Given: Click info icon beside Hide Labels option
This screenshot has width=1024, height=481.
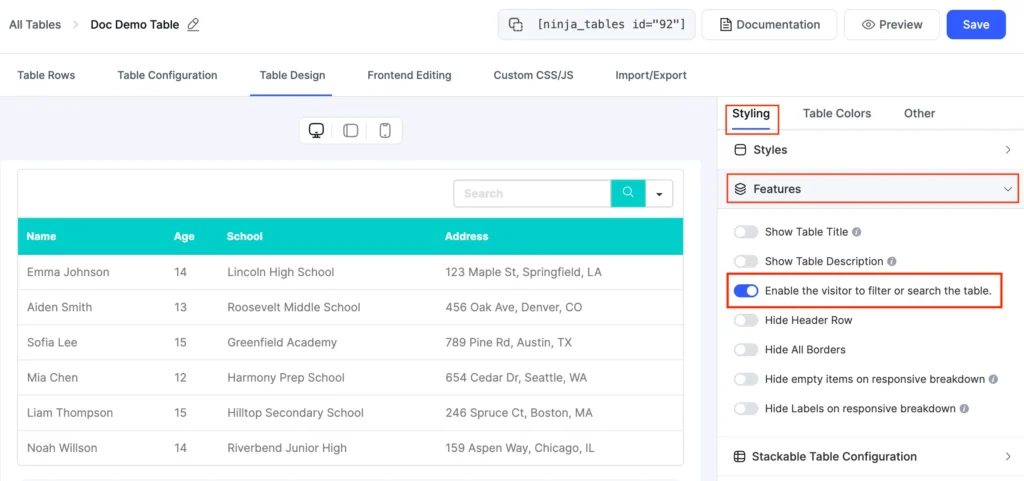Looking at the screenshot, I should coord(965,409).
